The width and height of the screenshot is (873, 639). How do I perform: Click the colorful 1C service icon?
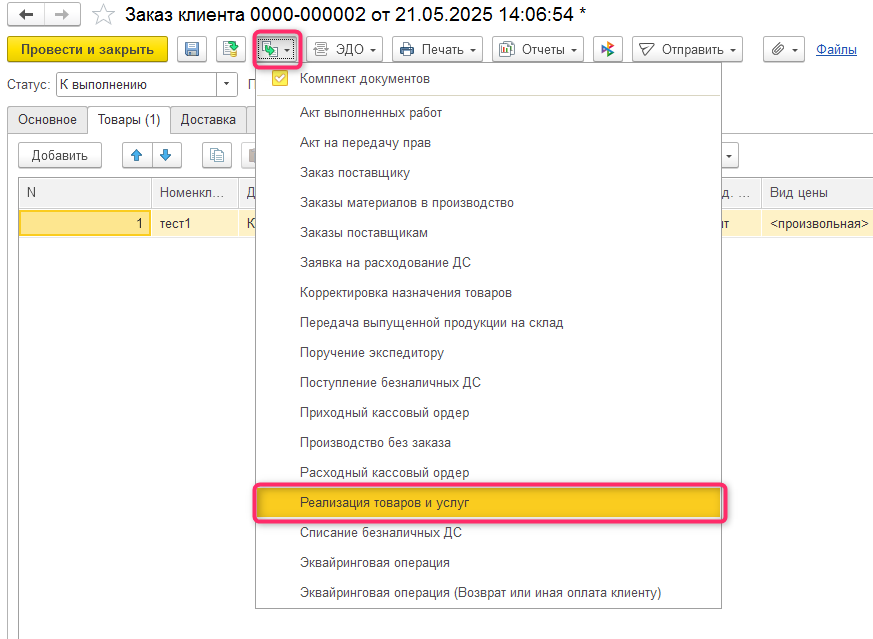[x=607, y=49]
